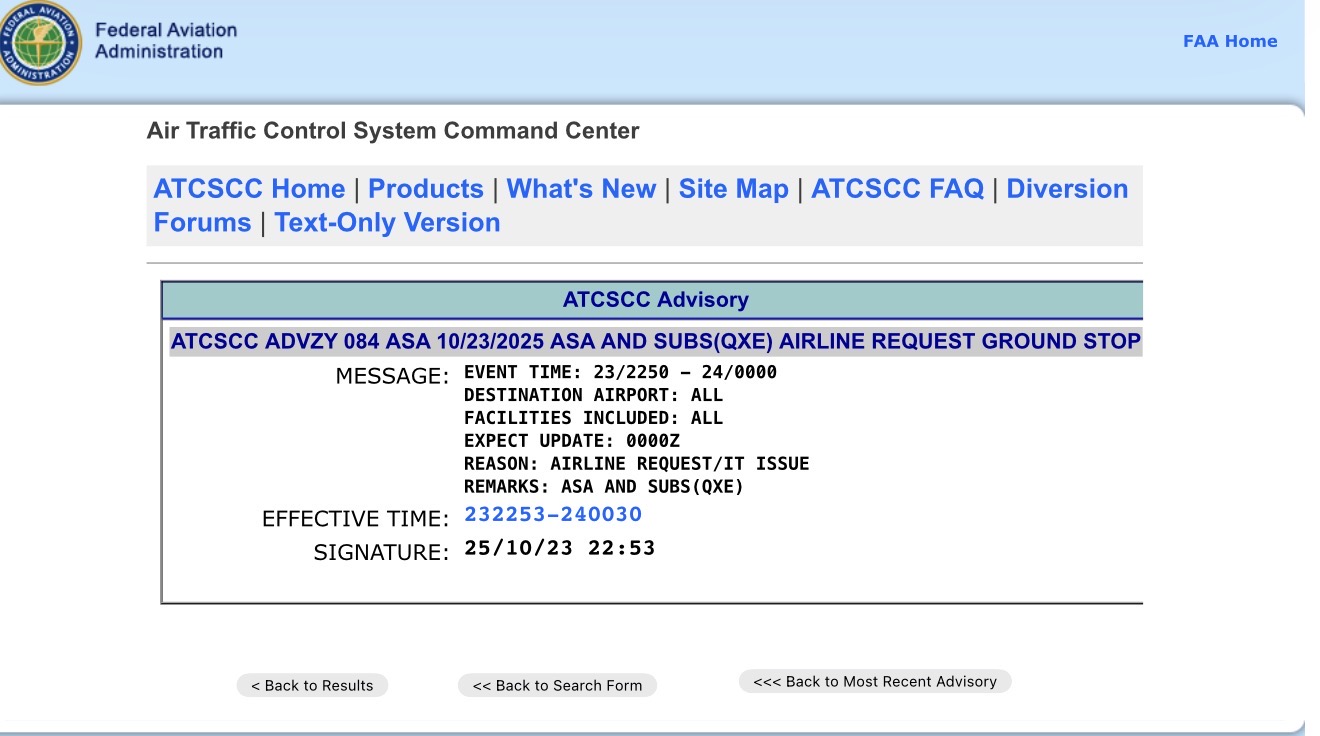Click the REASON: AIRLINE REQUEST/IT ISSUE line
1320x736 pixels.
click(636, 464)
